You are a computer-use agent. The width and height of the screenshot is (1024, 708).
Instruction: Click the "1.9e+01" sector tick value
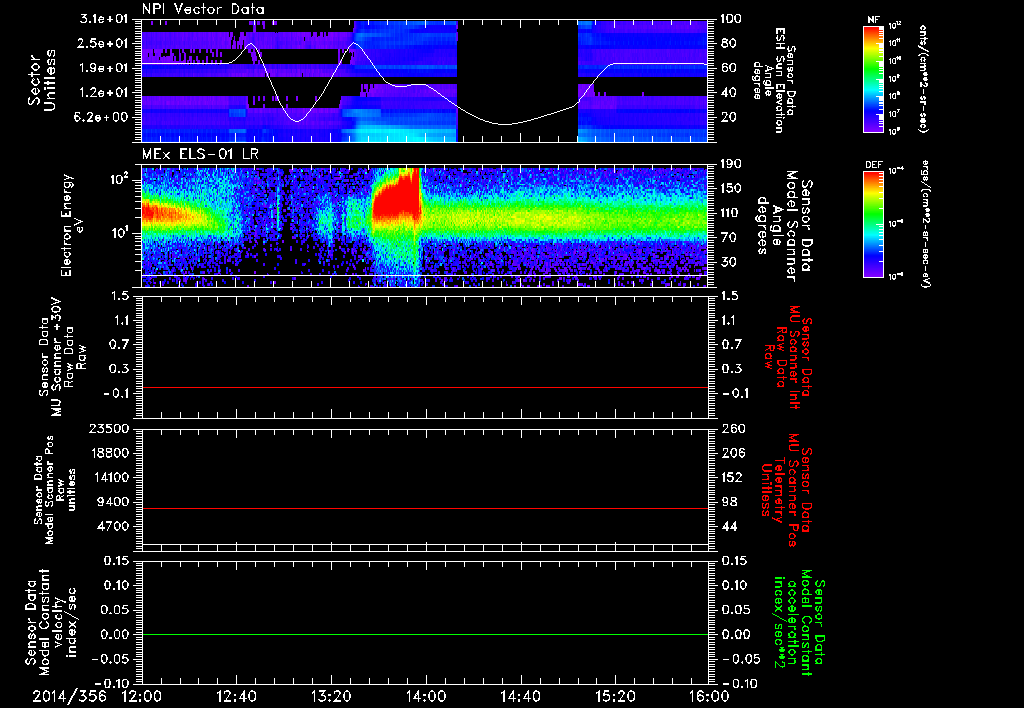104,68
